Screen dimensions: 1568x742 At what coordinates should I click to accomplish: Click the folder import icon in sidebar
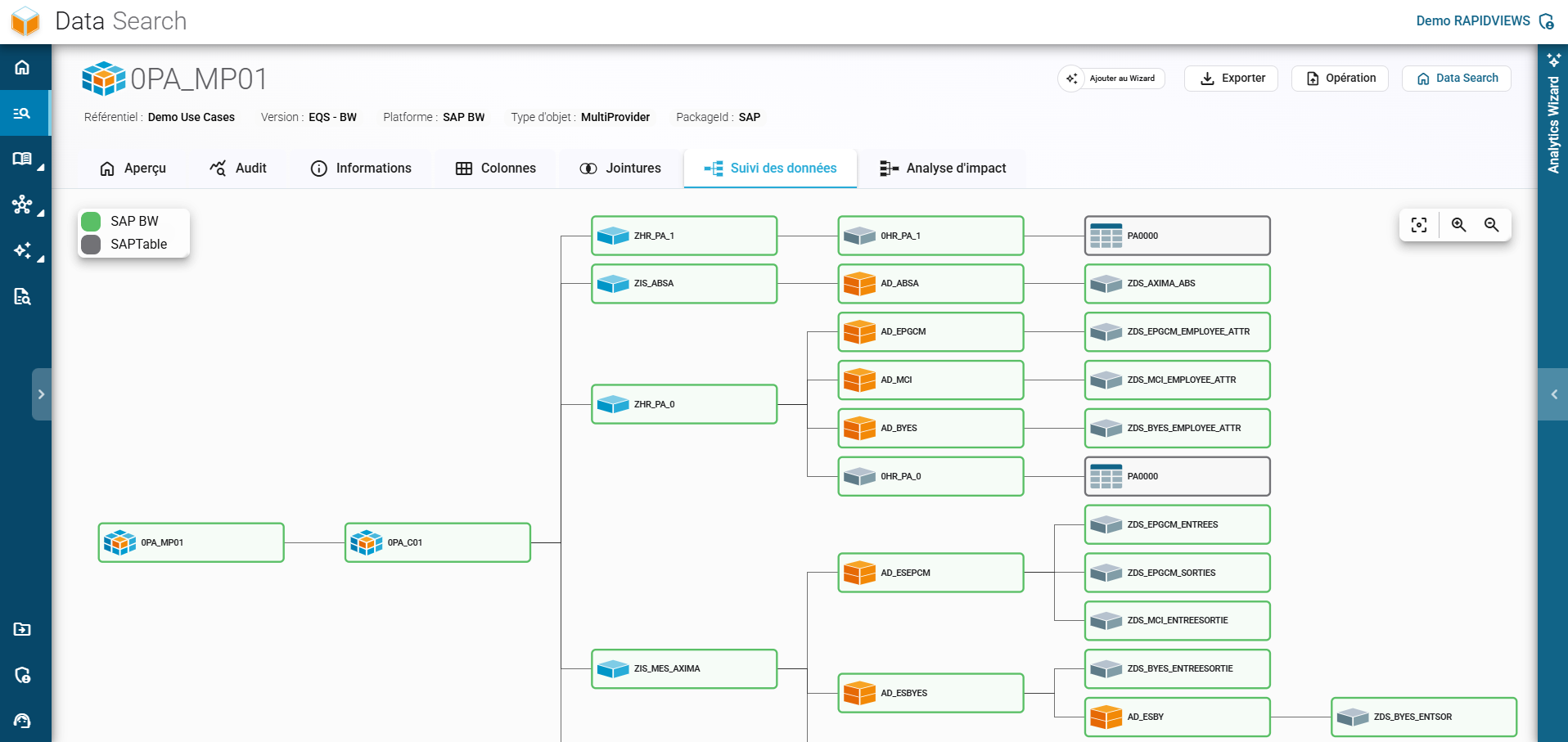point(22,629)
